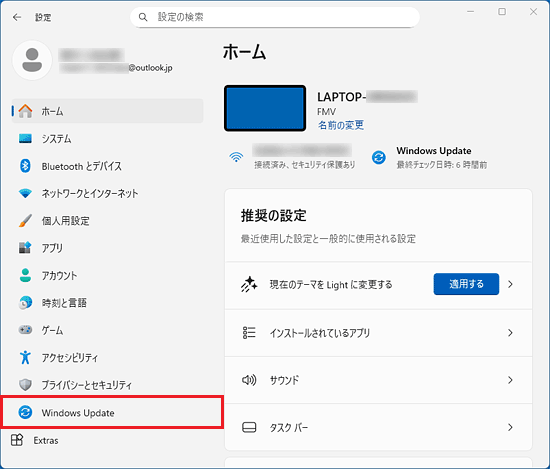550x469 pixels.
Task: Select Windows Update label in sidebar
Action: point(78,413)
